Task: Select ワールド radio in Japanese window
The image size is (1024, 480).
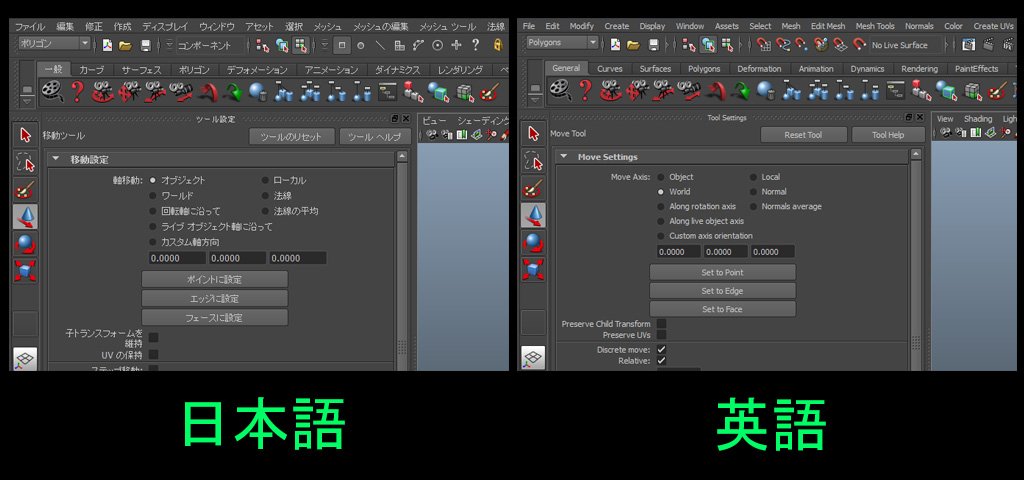Action: (153, 195)
